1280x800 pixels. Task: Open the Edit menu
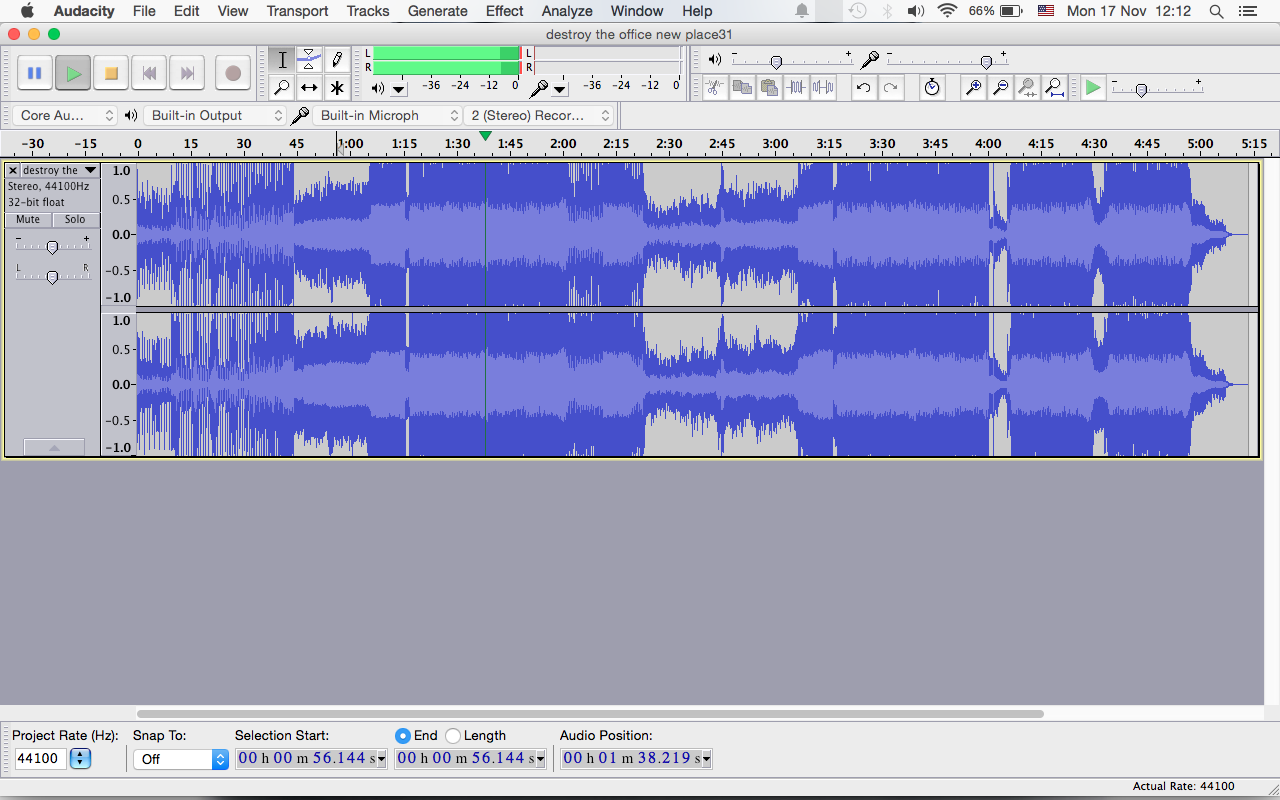point(186,11)
